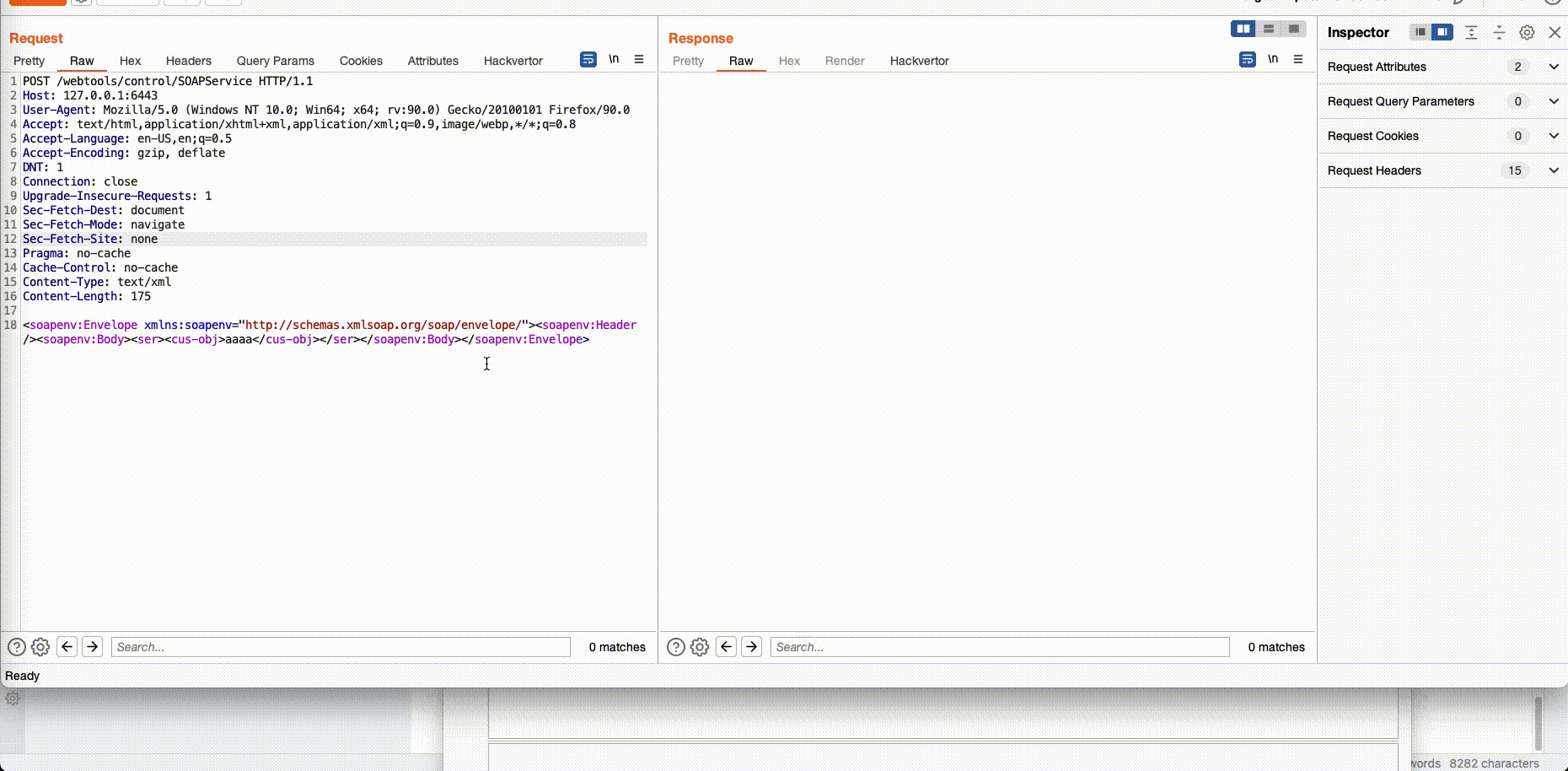Image resolution: width=1568 pixels, height=771 pixels.
Task: Expand Request Query Parameters section
Action: 1554,101
